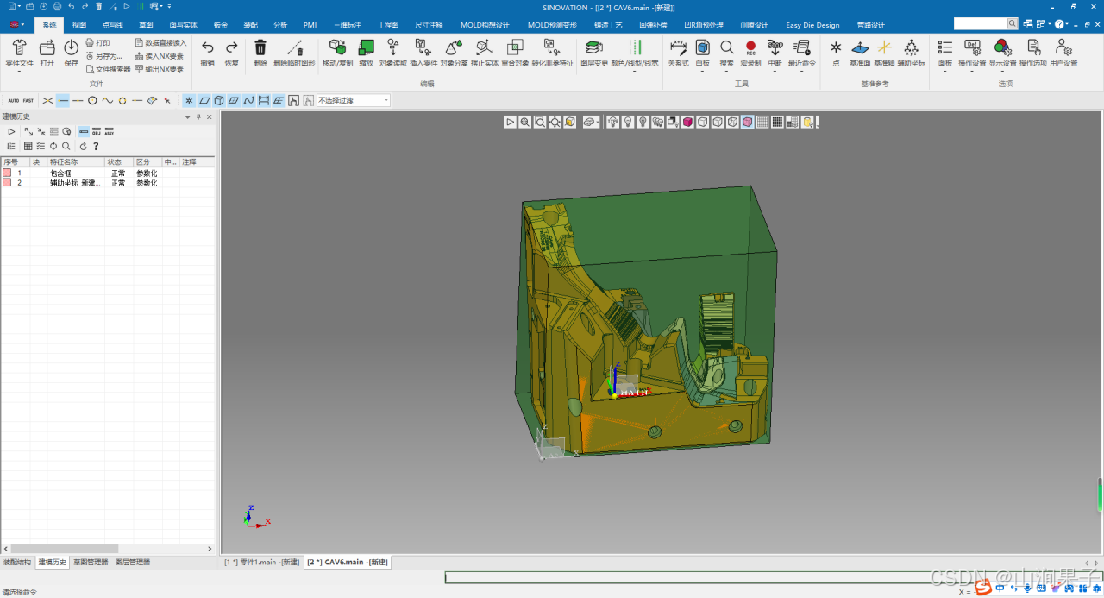
Task: Click the 基准面 datum plane icon
Action: tap(859, 46)
